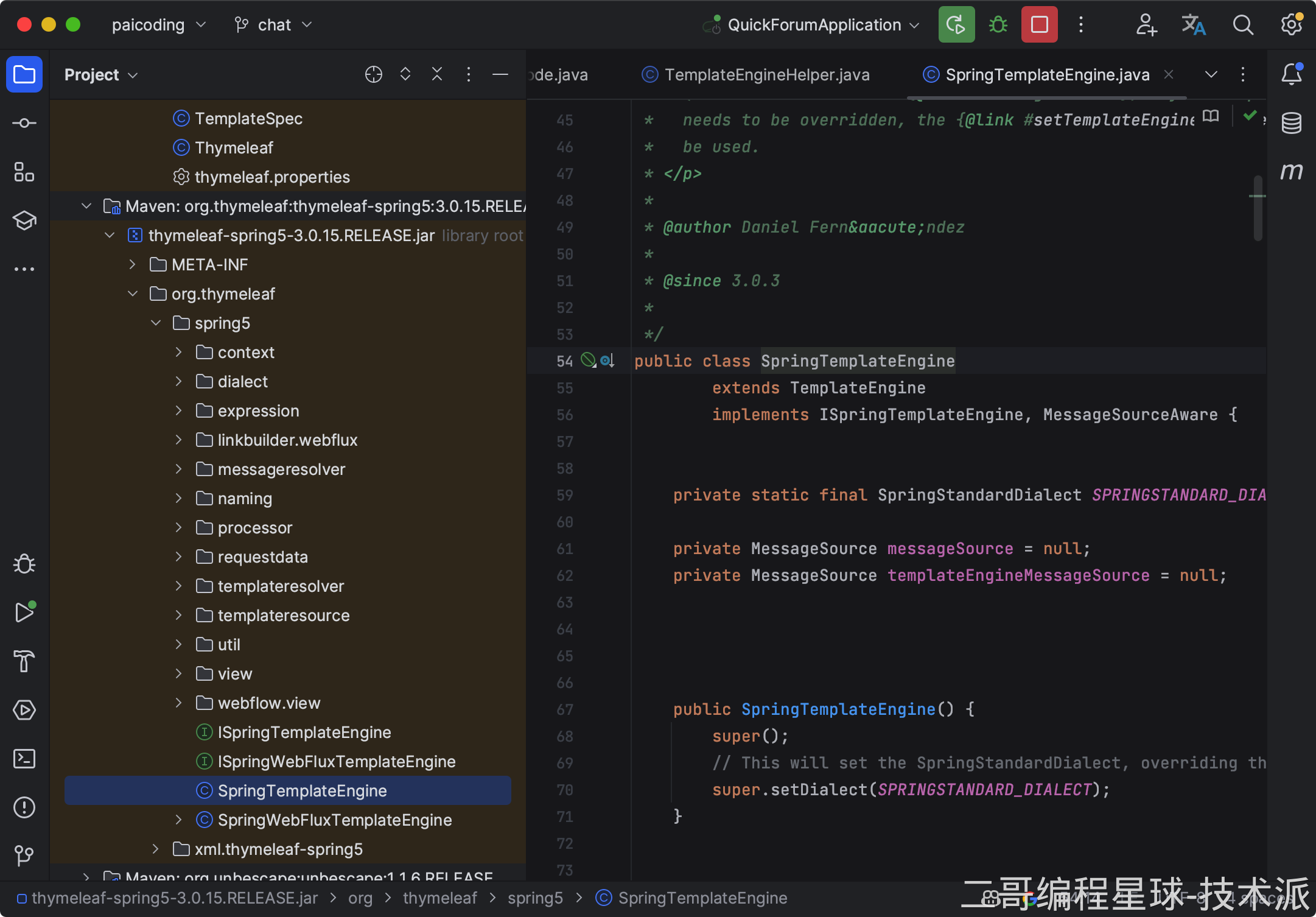Open the chat branch dropdown

coord(273,25)
